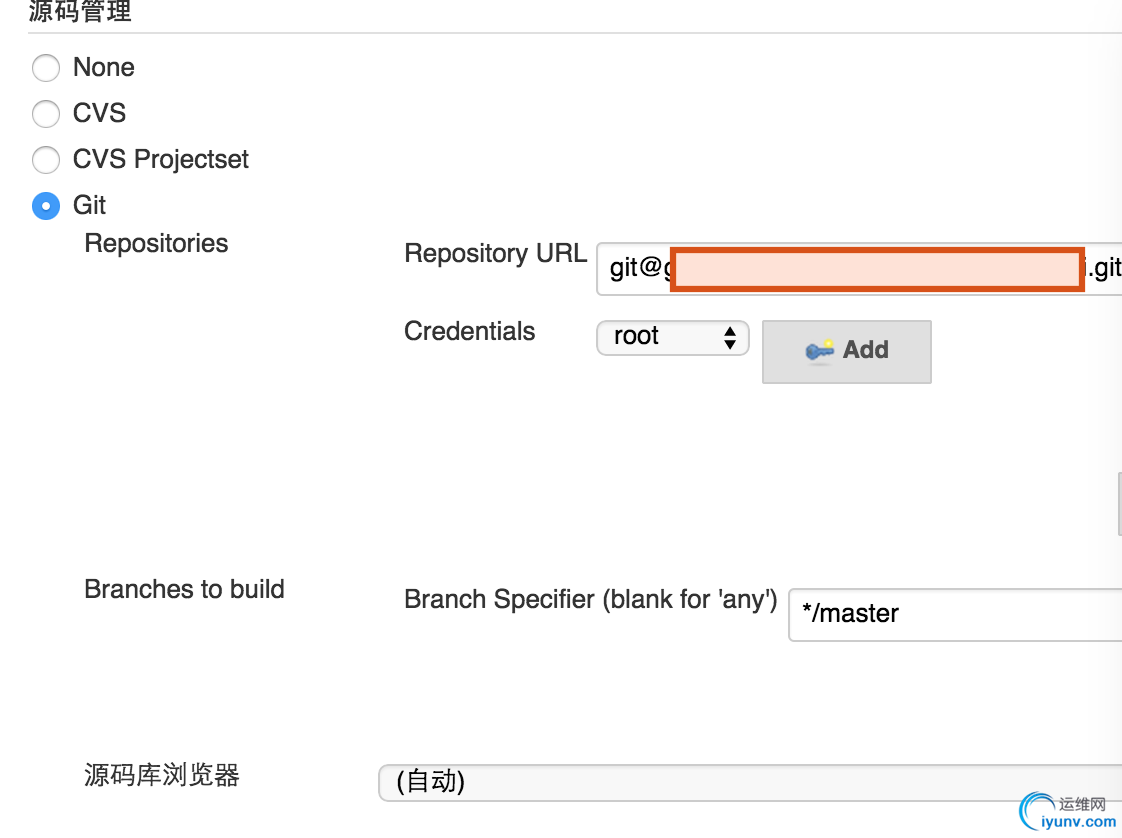The image size is (1122, 838).
Task: Click the iyunv.com watermark logo
Action: 1067,812
